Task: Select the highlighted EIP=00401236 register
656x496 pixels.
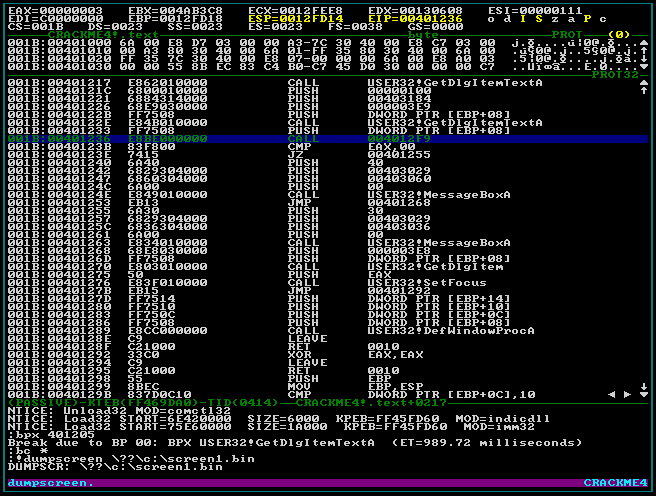Action: (415, 19)
